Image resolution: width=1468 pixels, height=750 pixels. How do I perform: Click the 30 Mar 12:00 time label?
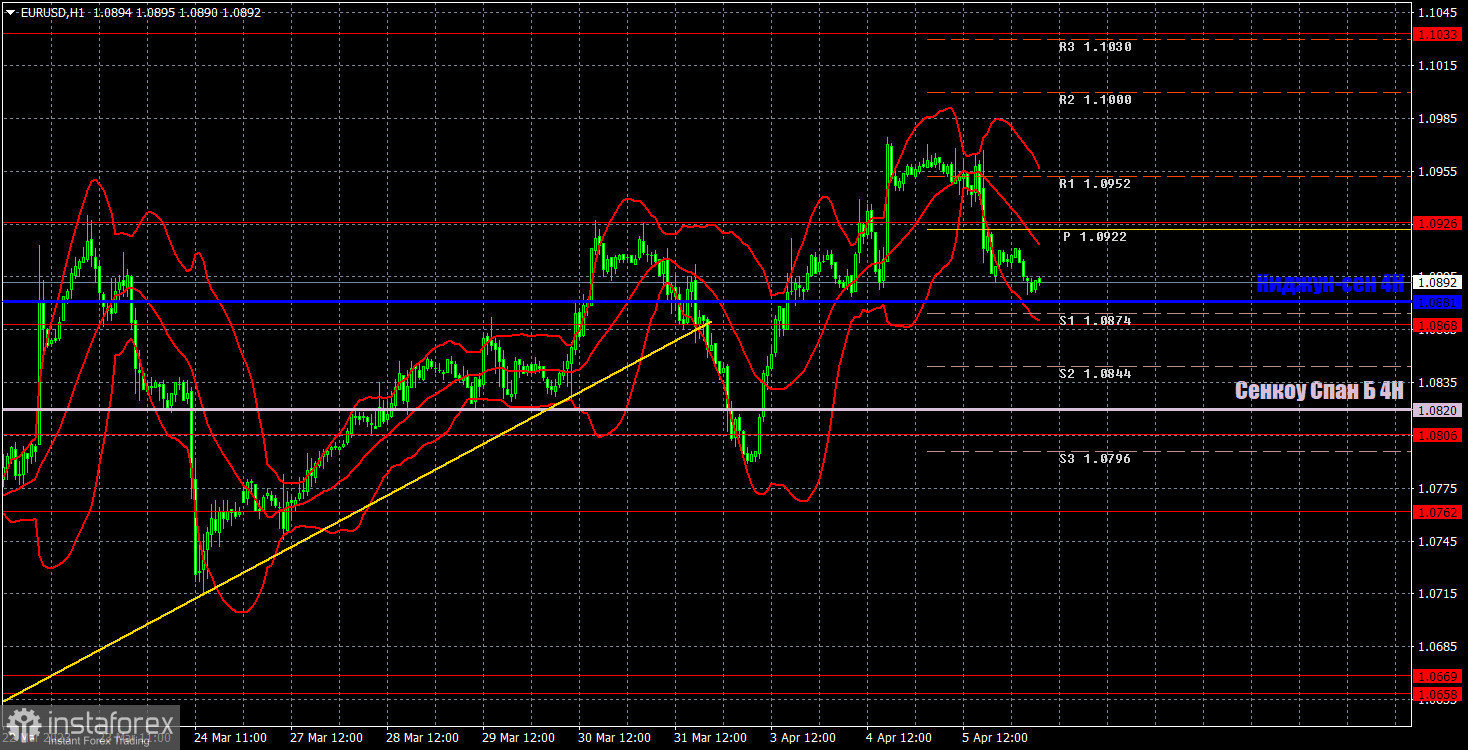tap(614, 738)
